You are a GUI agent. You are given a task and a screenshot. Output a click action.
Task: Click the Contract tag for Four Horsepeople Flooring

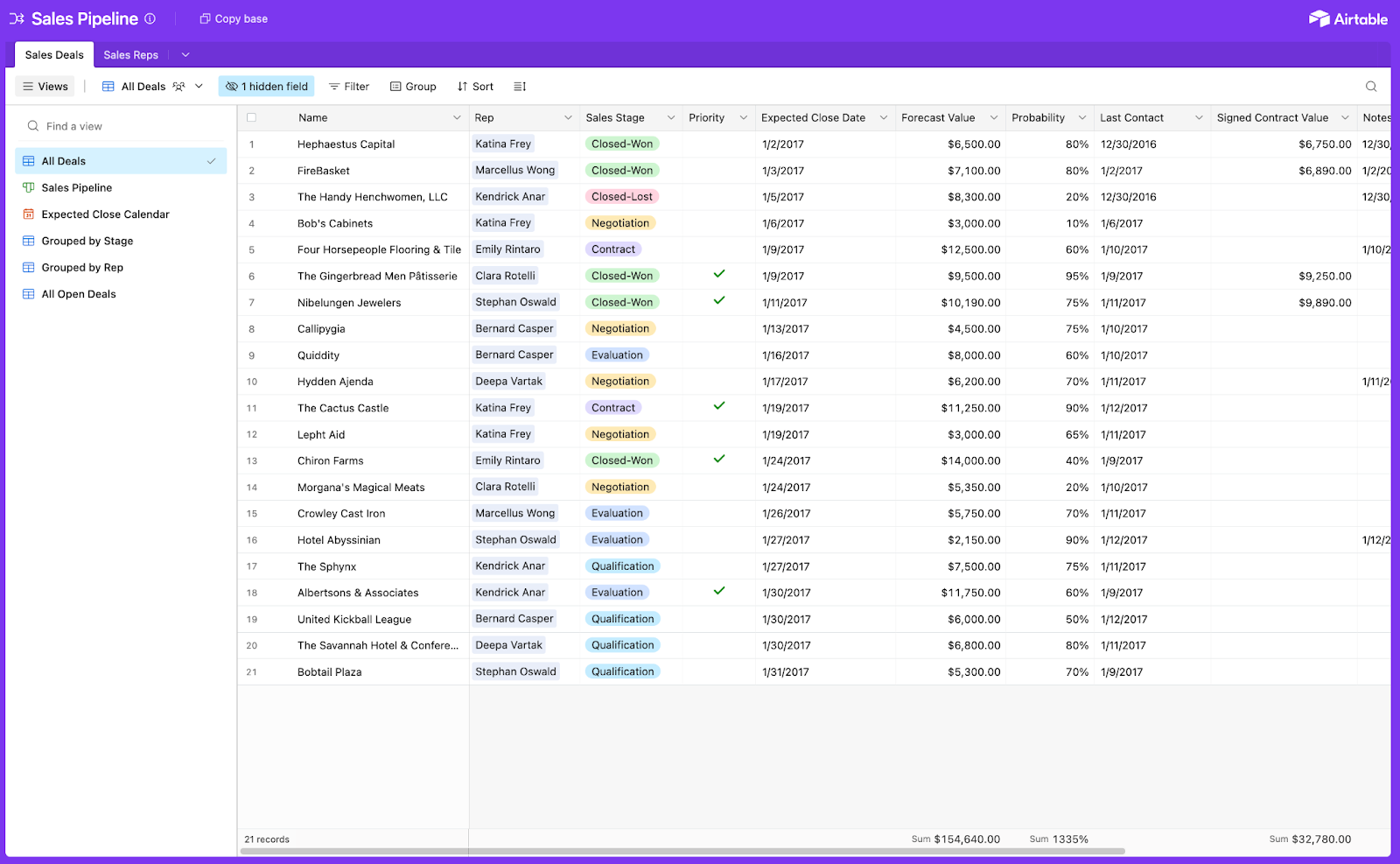[x=613, y=249]
